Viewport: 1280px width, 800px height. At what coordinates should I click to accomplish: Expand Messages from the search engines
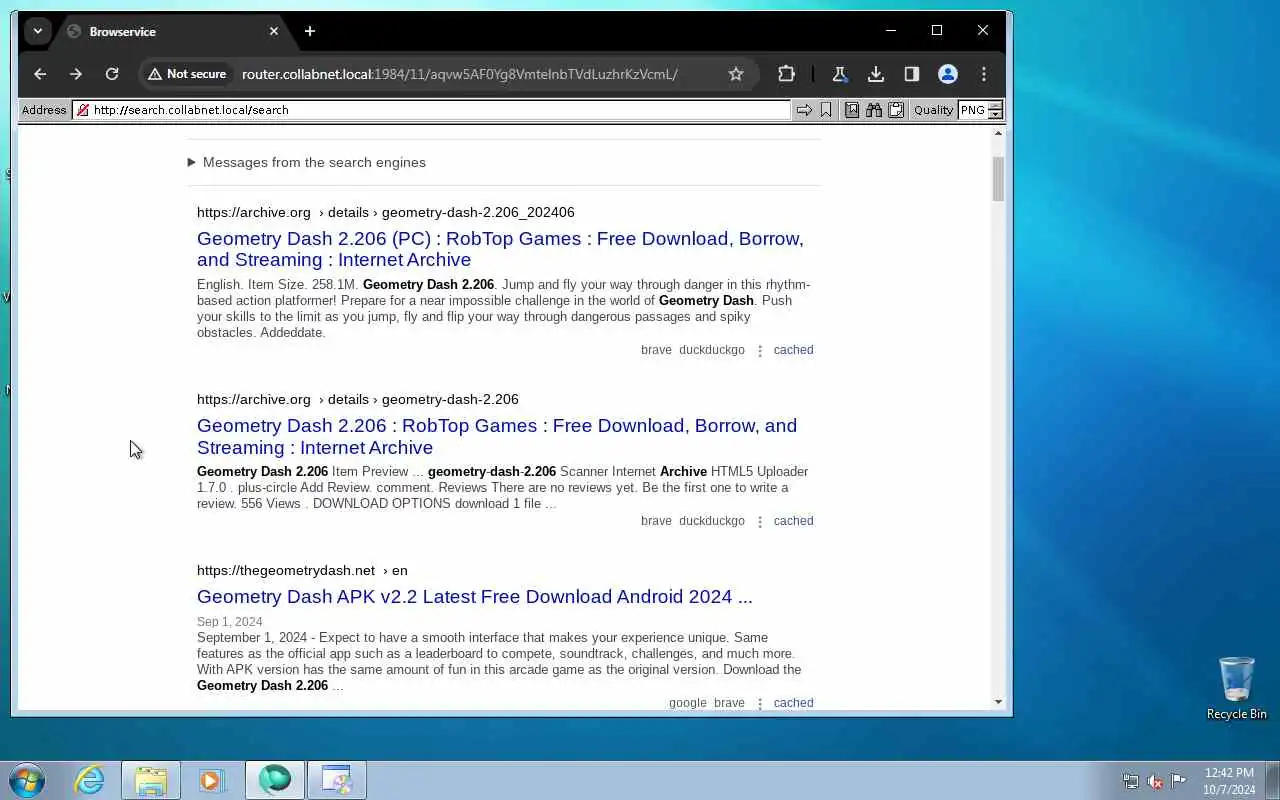306,162
